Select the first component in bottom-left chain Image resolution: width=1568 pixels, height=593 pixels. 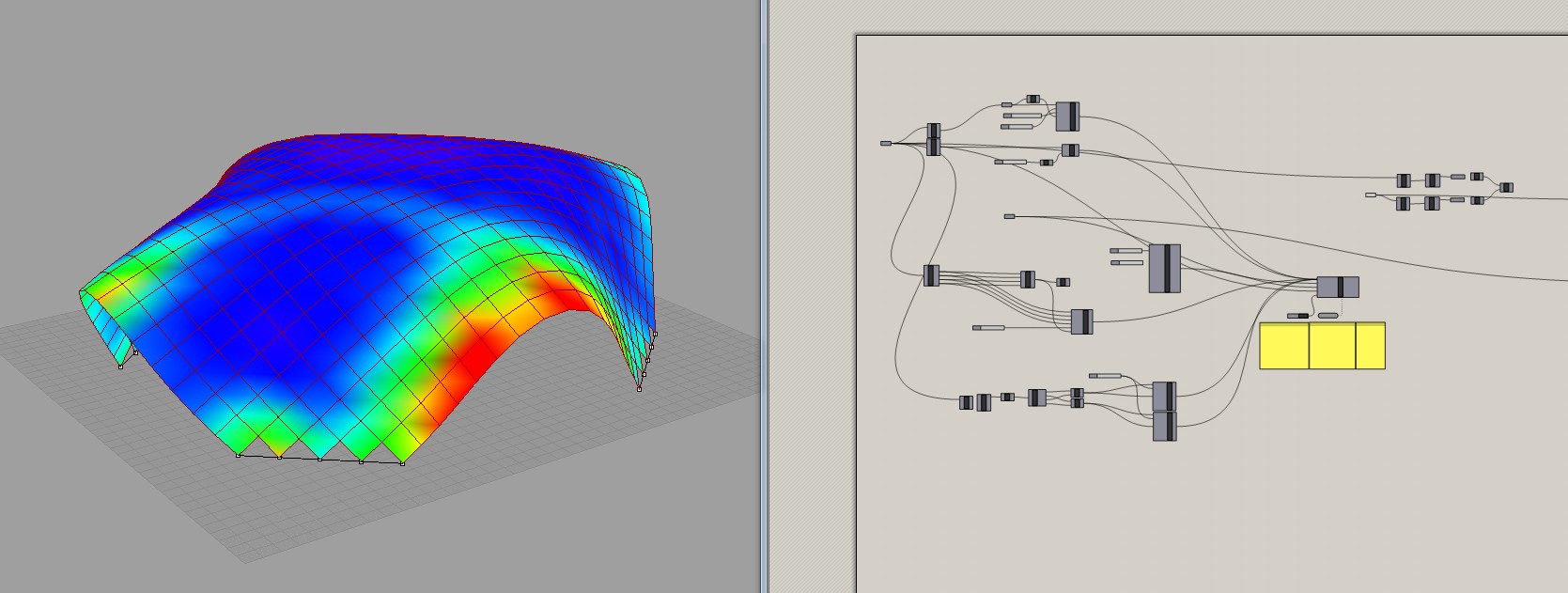[x=966, y=402]
